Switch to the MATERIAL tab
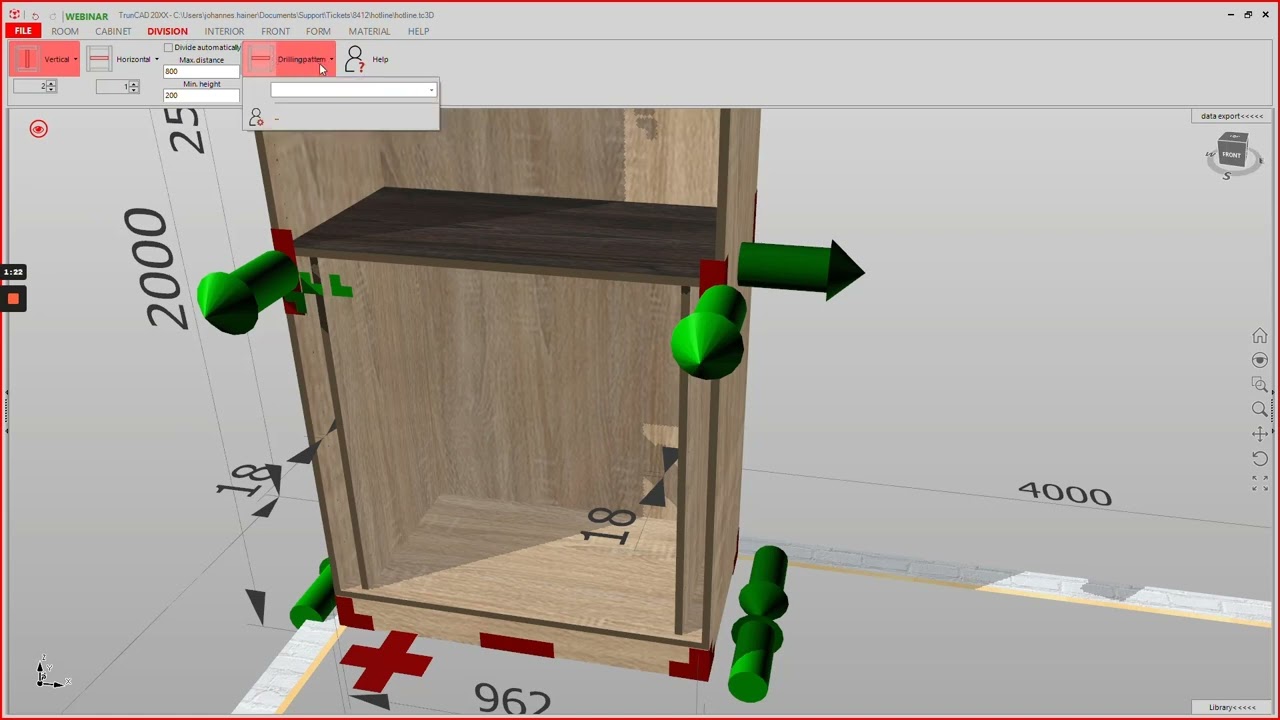Screen dimensions: 1280x720 click(369, 32)
